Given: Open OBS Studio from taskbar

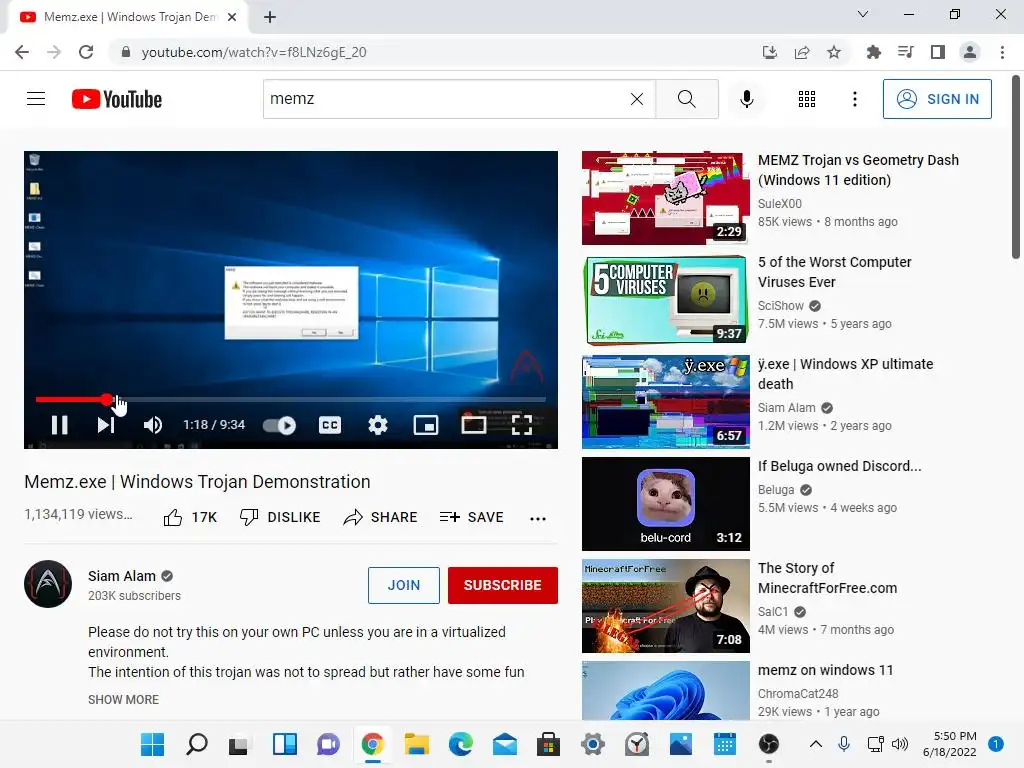Looking at the screenshot, I should tap(769, 744).
